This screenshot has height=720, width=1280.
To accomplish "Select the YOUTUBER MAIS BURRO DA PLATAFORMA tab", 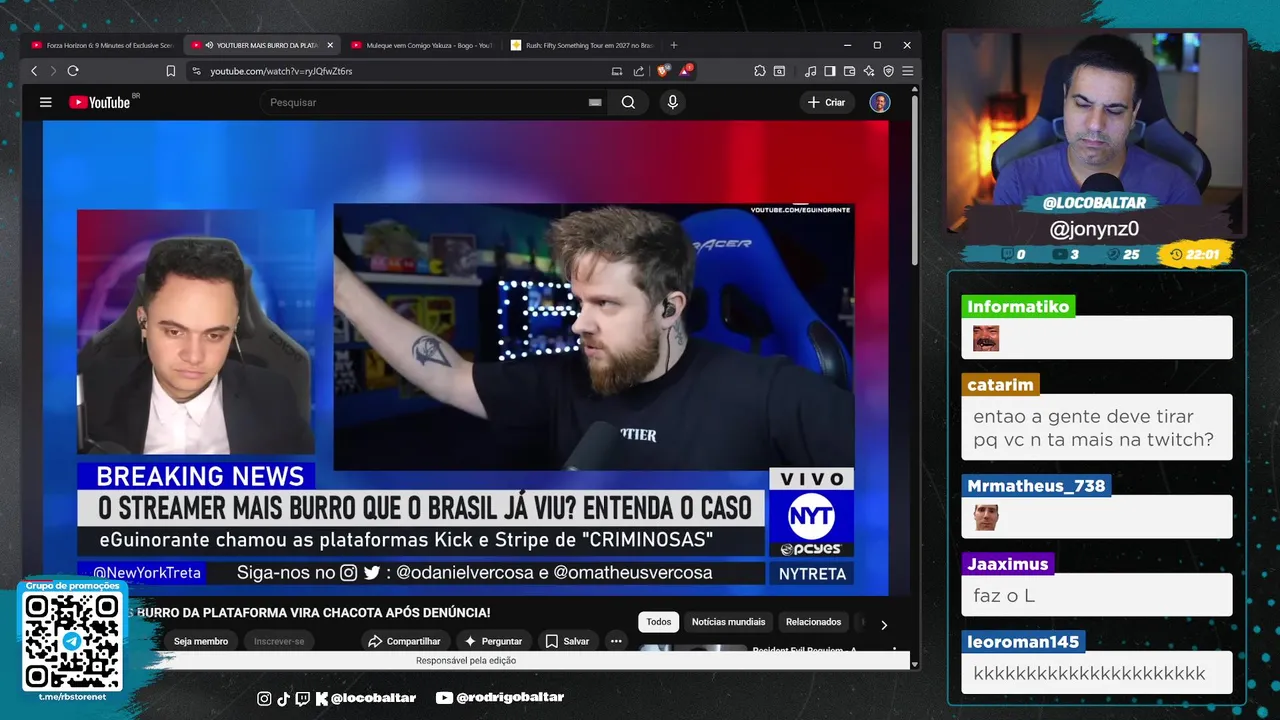I will pyautogui.click(x=260, y=45).
